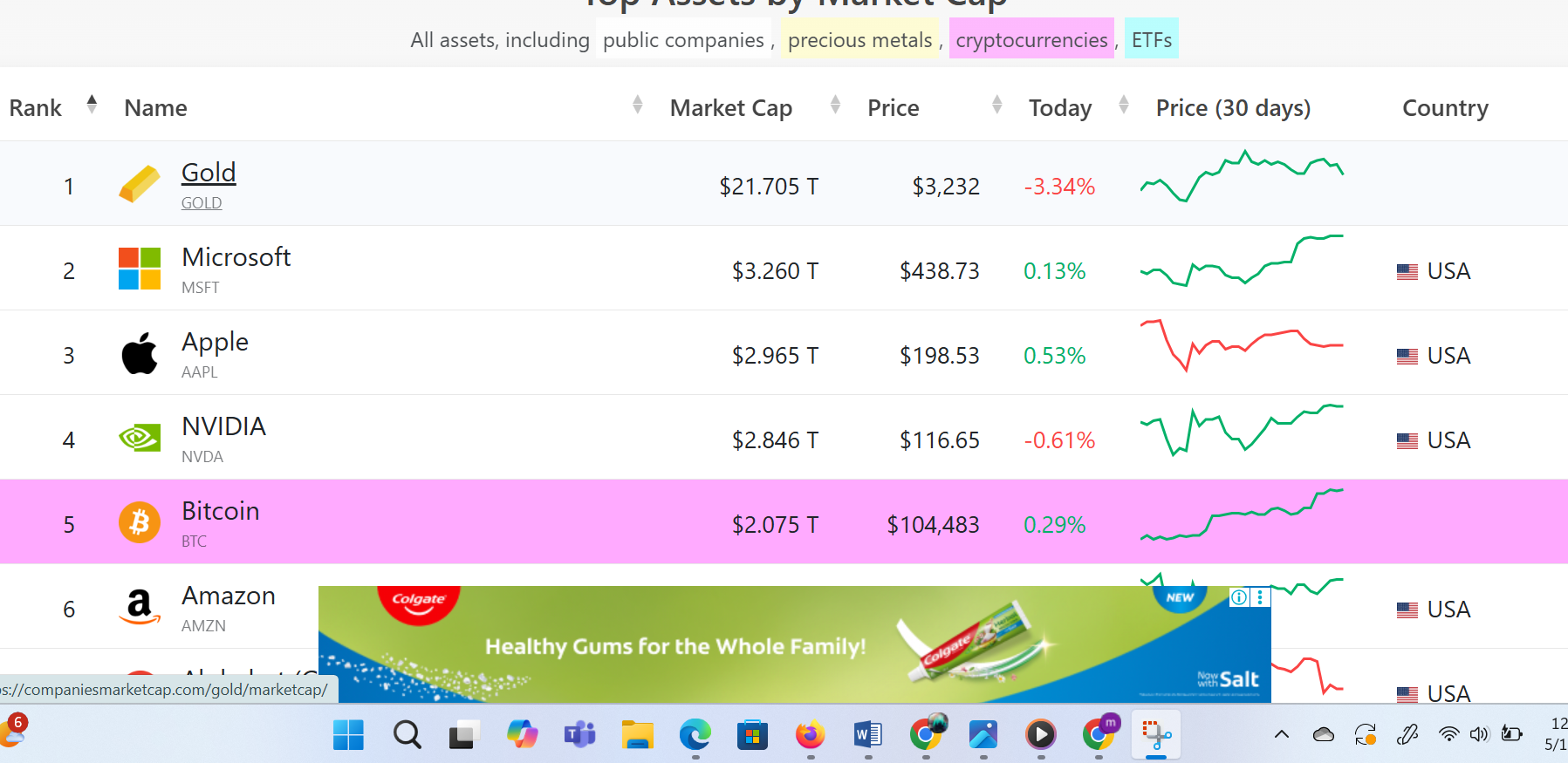Open Task View from the taskbar
Viewport: 1568px width, 763px height.
tap(464, 735)
